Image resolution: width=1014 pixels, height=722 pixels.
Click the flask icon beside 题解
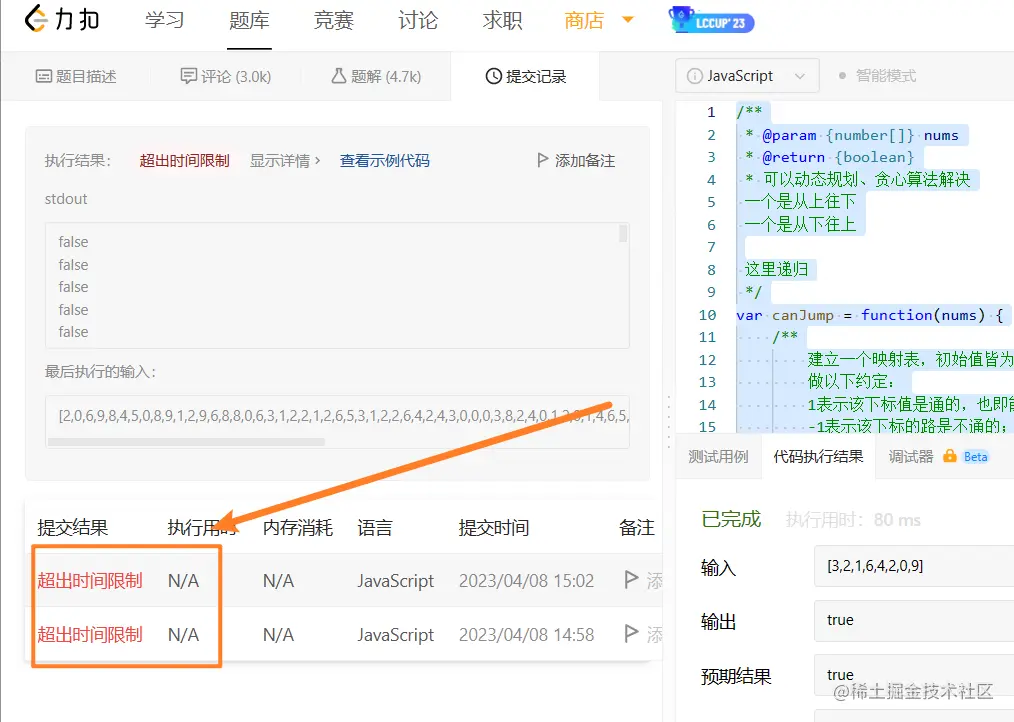tap(339, 76)
